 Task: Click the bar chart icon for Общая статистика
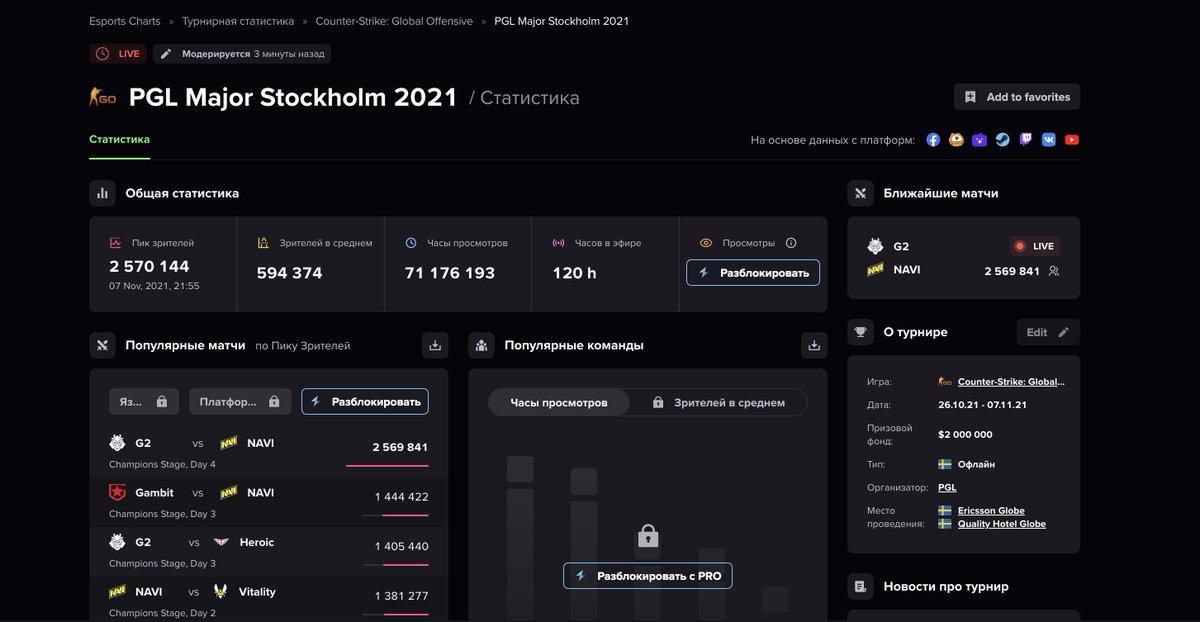(x=102, y=193)
